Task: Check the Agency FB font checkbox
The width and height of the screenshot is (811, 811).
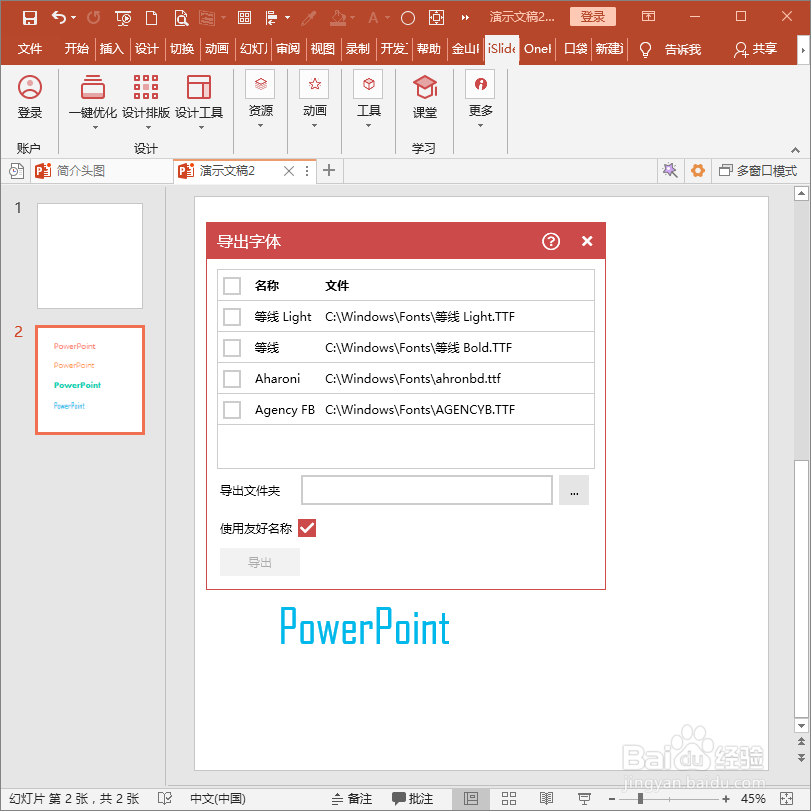Action: [232, 410]
